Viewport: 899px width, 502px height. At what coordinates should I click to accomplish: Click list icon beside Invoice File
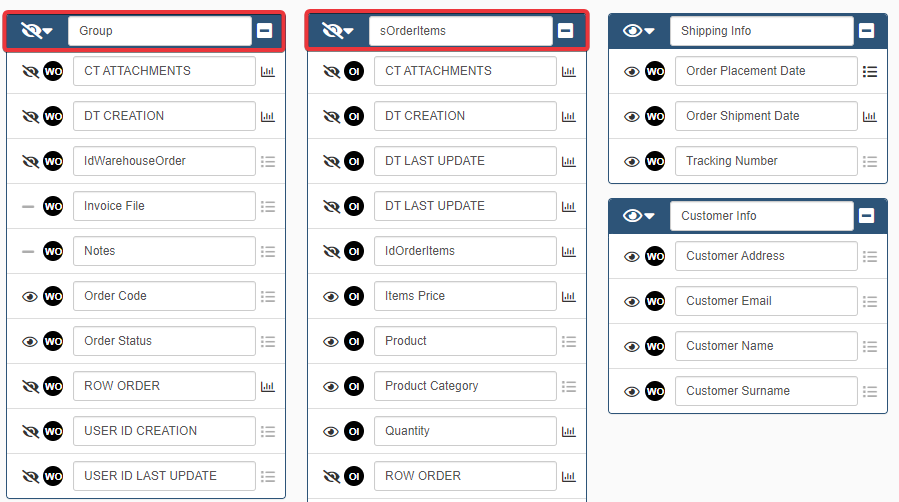(268, 206)
